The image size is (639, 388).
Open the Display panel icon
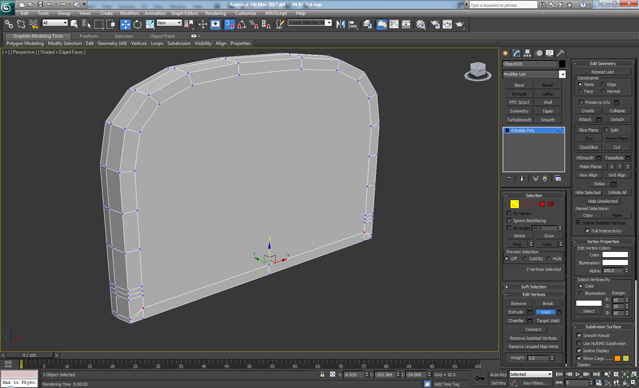click(550, 53)
